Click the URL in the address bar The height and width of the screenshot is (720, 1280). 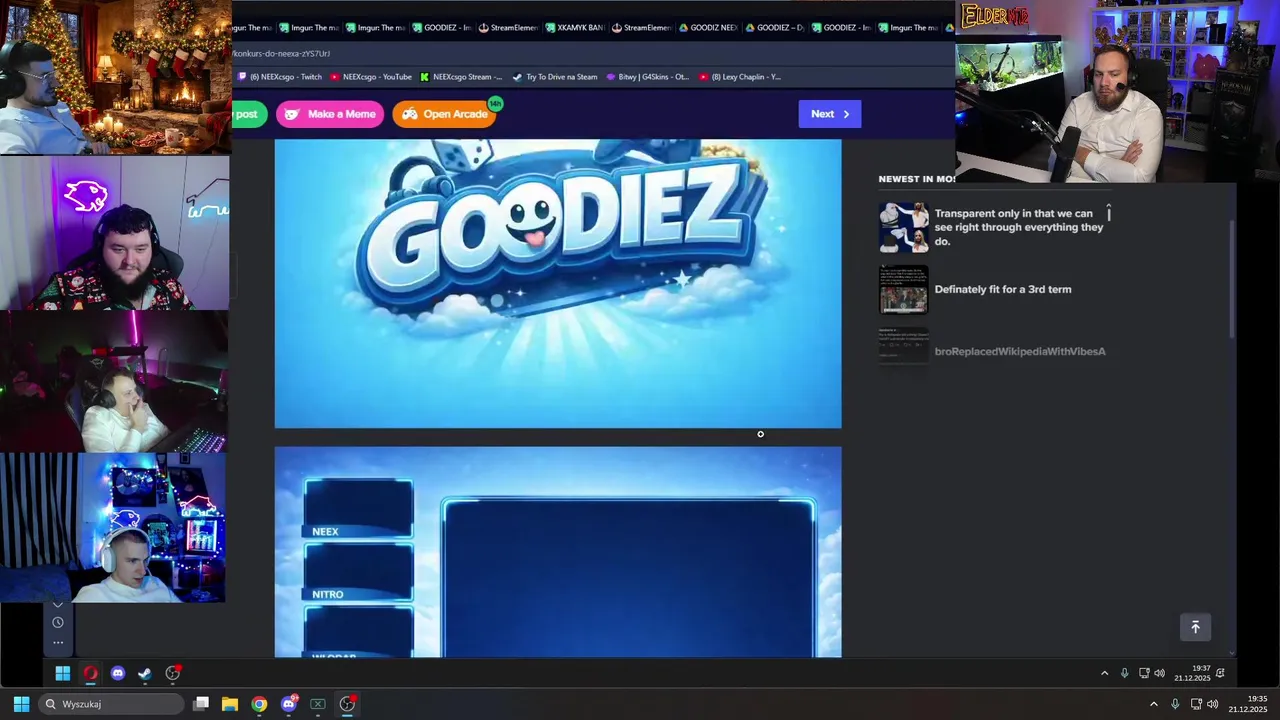(x=282, y=53)
